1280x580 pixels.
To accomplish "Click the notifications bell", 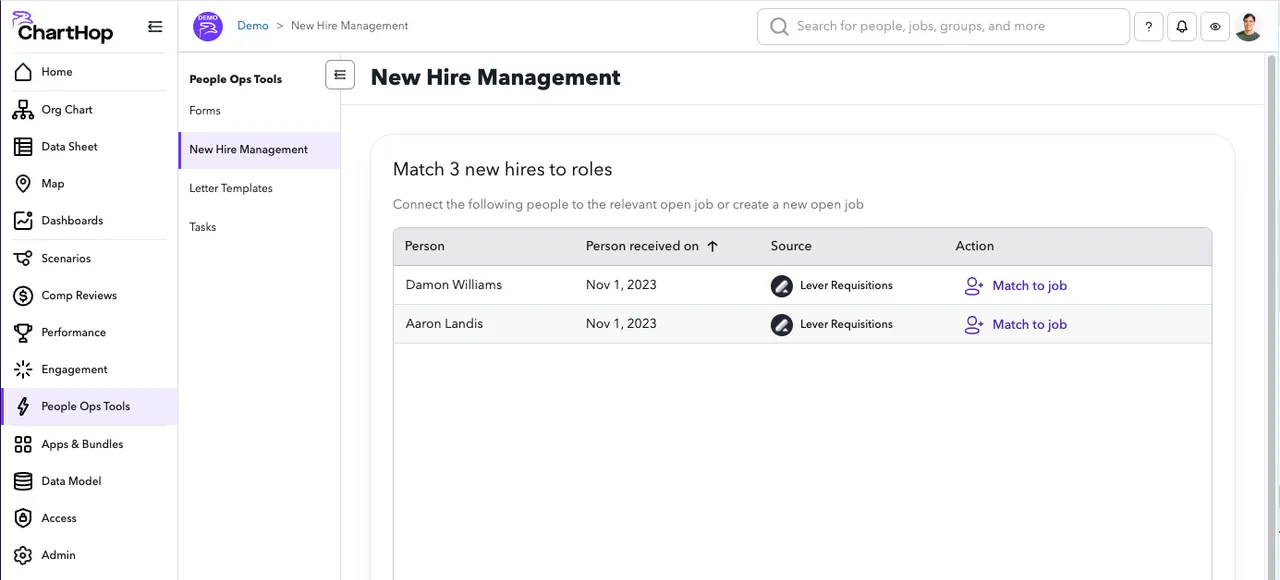I will (x=1181, y=26).
